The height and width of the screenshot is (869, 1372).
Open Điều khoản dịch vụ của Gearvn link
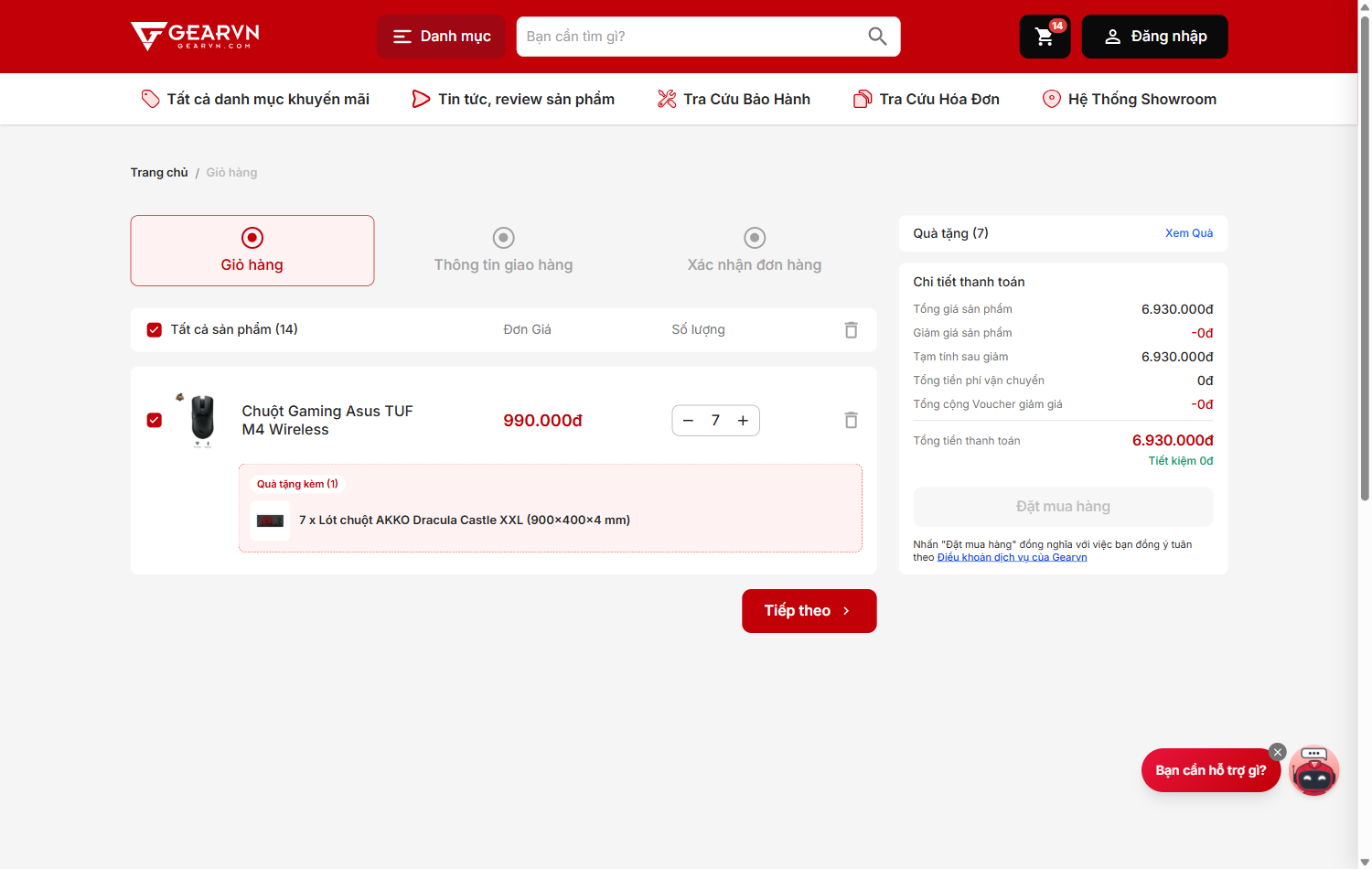point(1013,557)
